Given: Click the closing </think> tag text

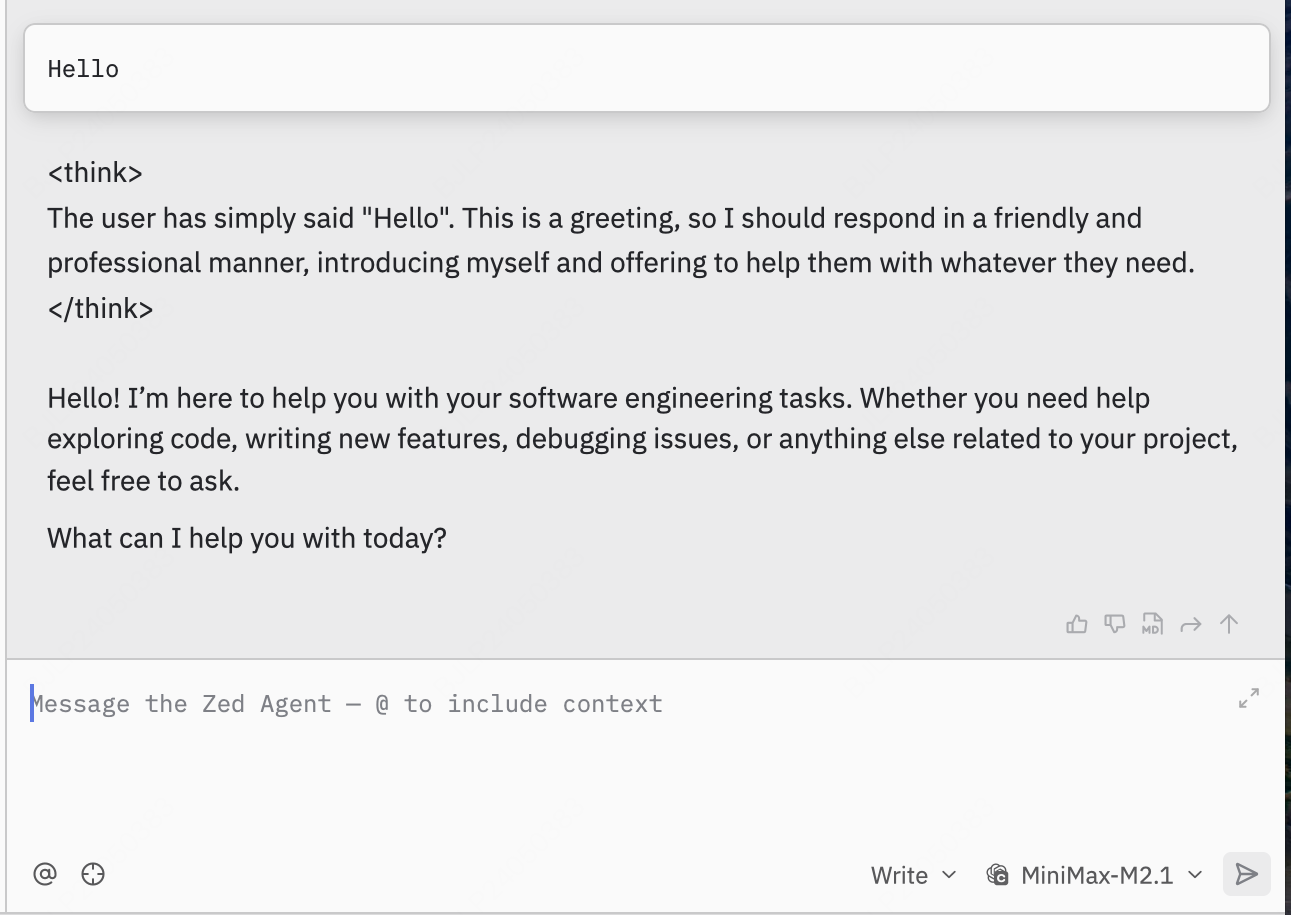Looking at the screenshot, I should pos(100,308).
